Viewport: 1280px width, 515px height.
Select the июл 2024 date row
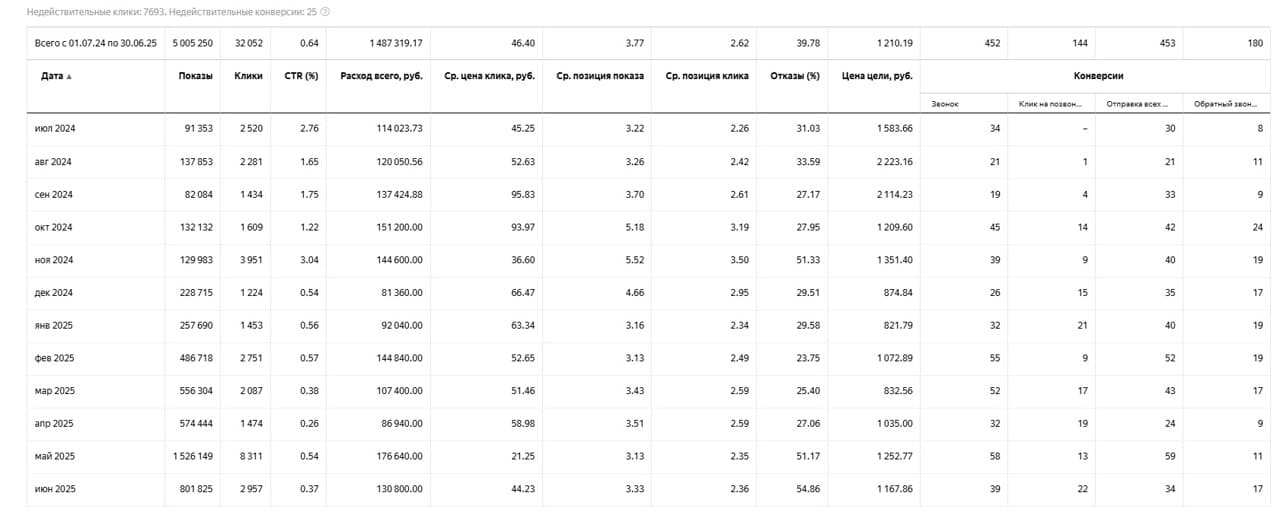click(x=53, y=129)
